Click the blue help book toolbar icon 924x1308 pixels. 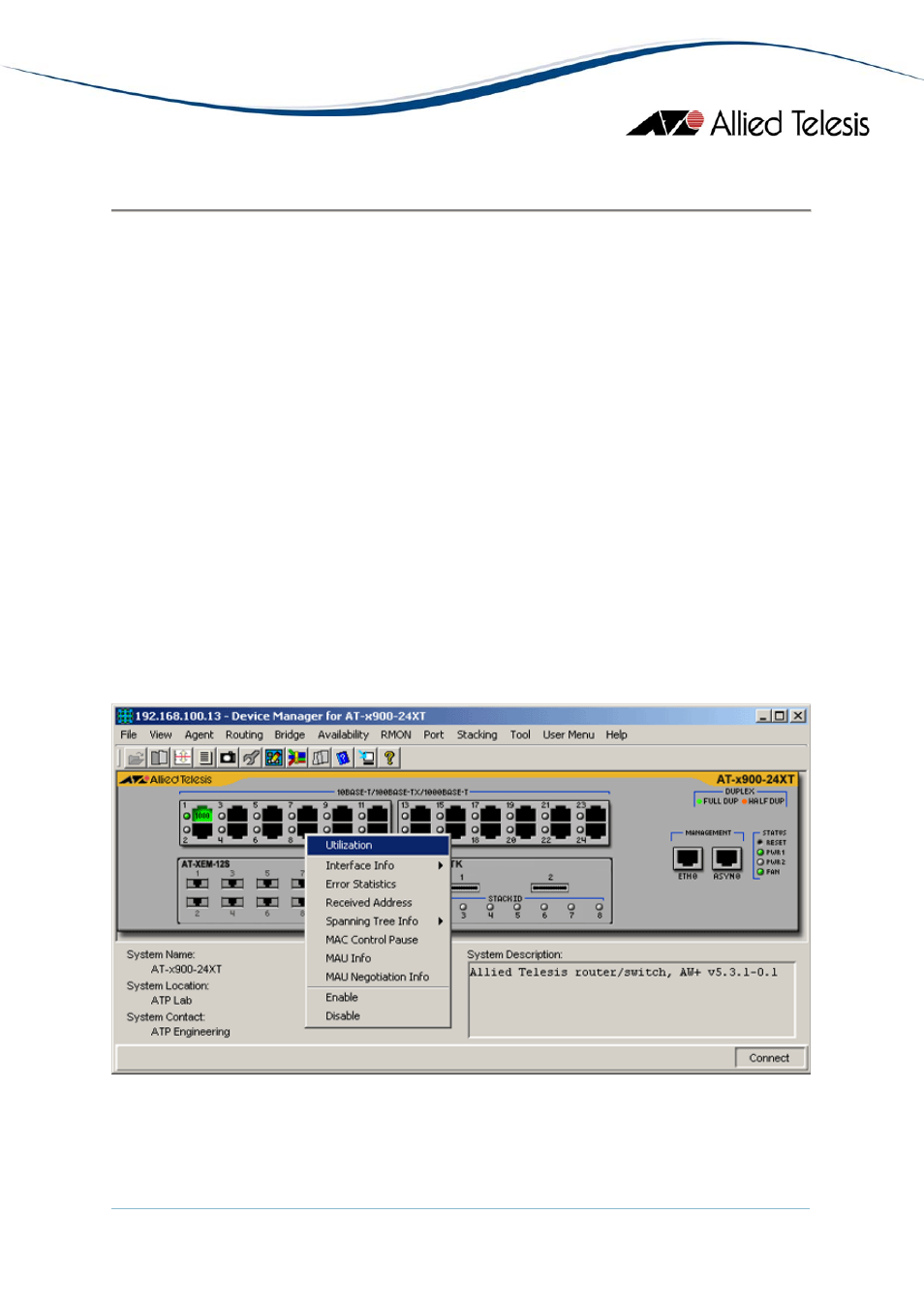point(343,758)
